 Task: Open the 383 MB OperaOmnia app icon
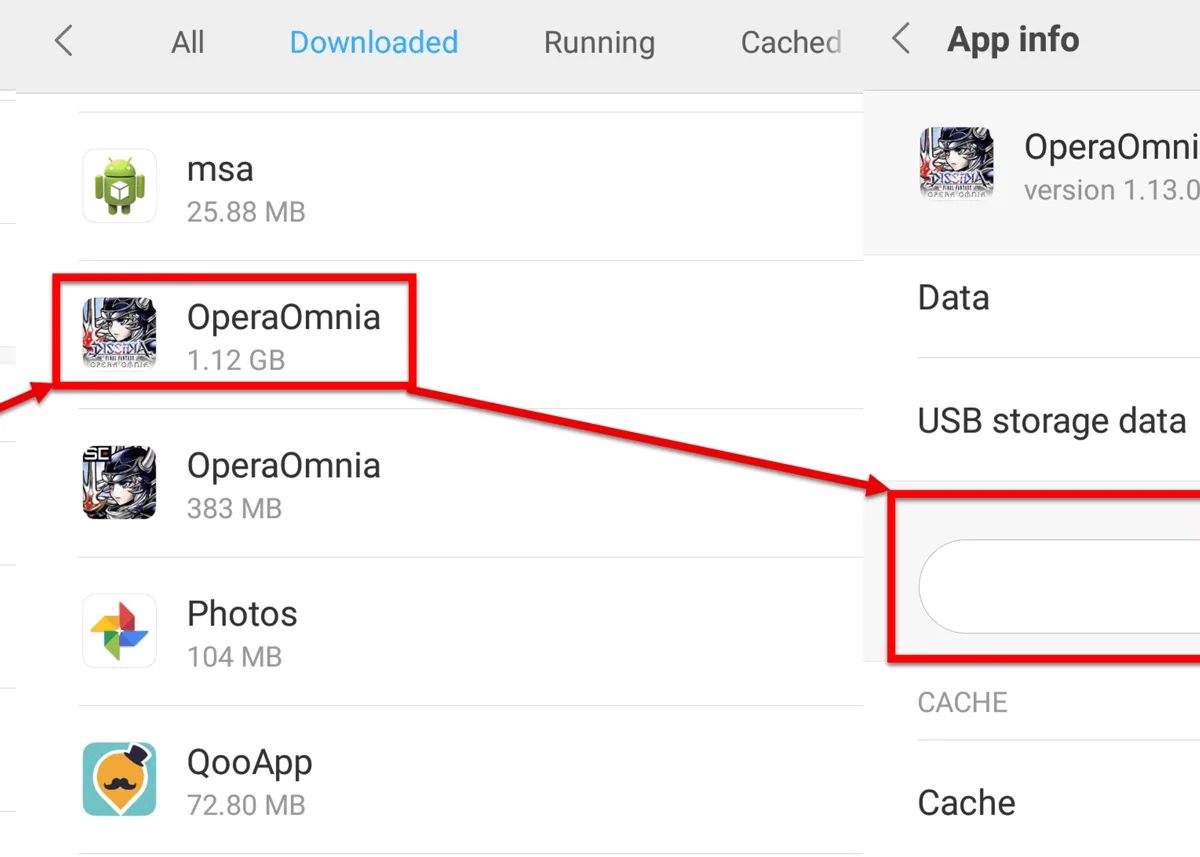(119, 482)
